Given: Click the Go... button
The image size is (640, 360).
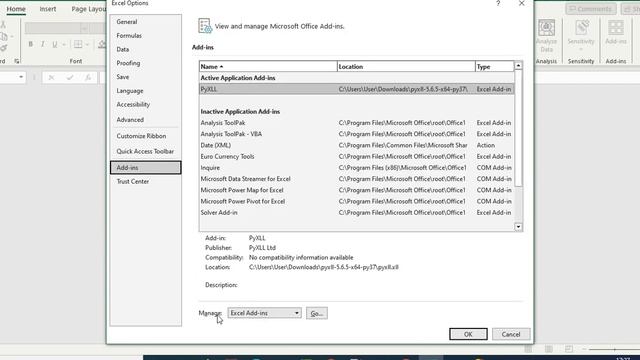Looking at the screenshot, I should (x=317, y=313).
